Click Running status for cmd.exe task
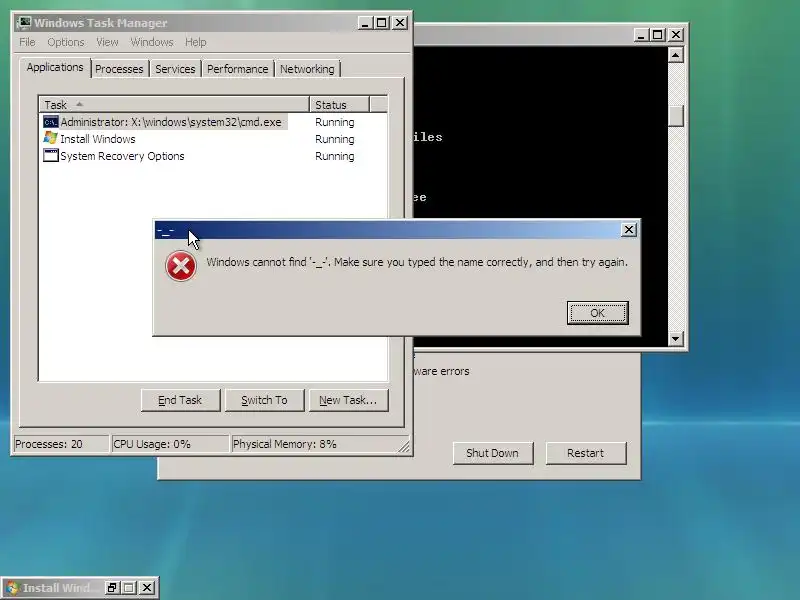 pyautogui.click(x=335, y=122)
